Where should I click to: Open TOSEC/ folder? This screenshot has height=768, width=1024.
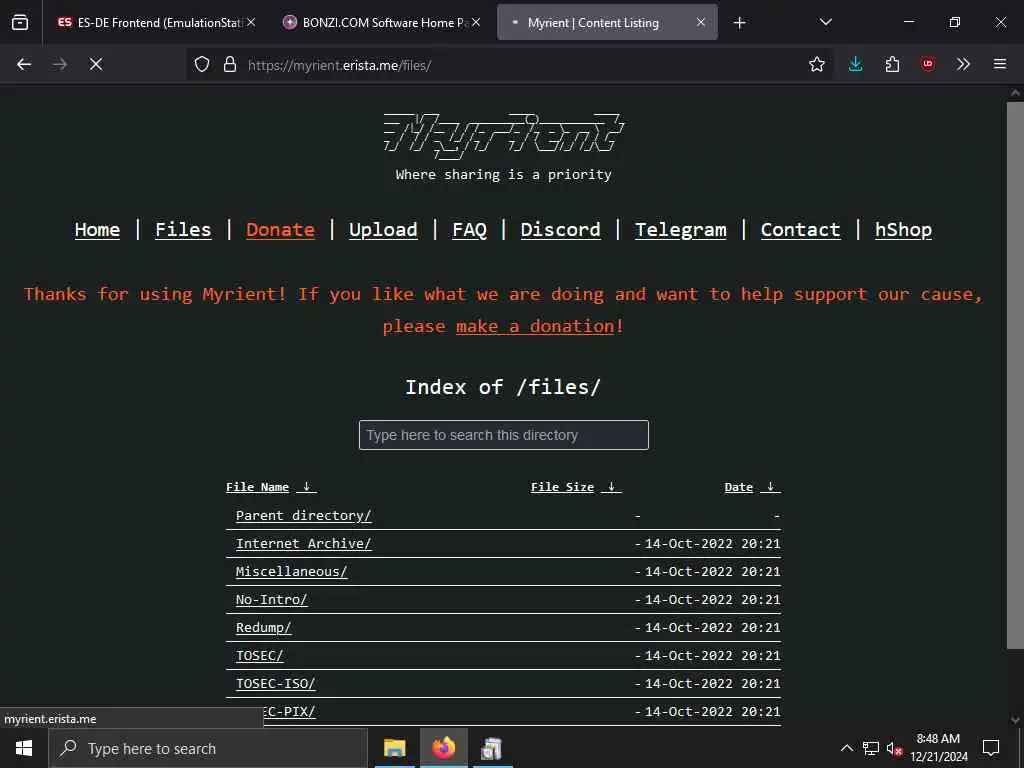tap(259, 656)
